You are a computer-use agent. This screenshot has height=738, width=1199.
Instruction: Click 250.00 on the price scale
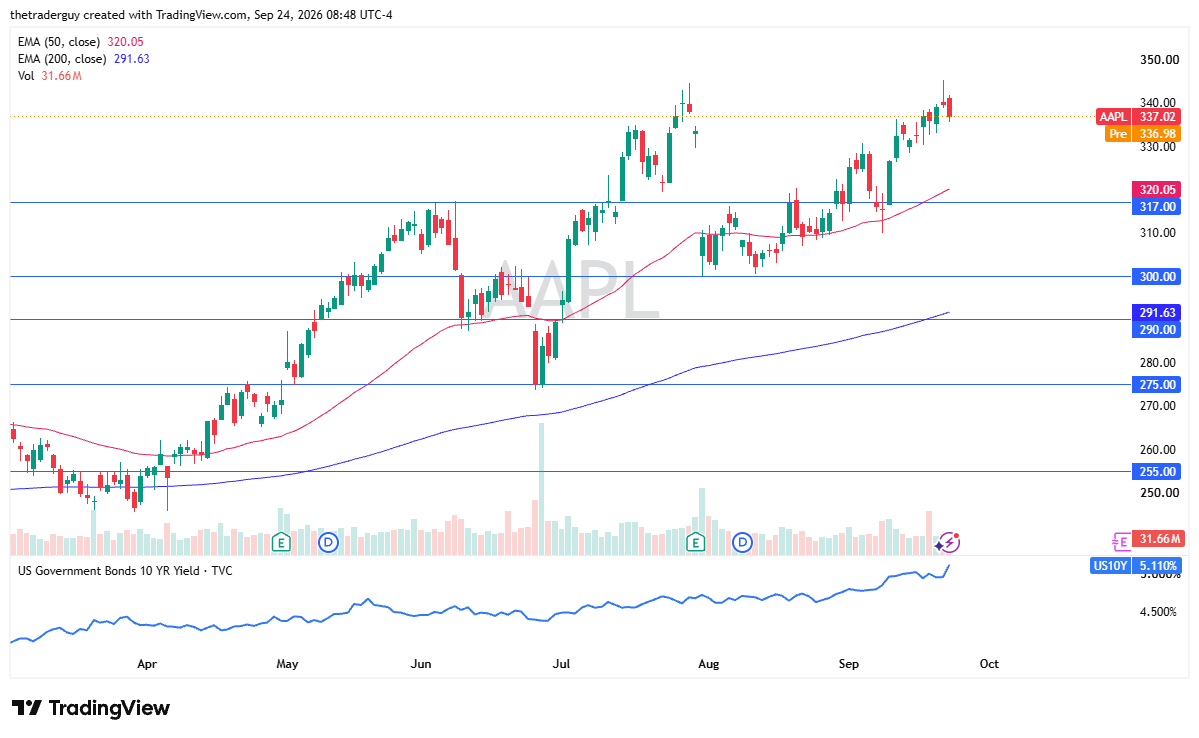point(1158,493)
